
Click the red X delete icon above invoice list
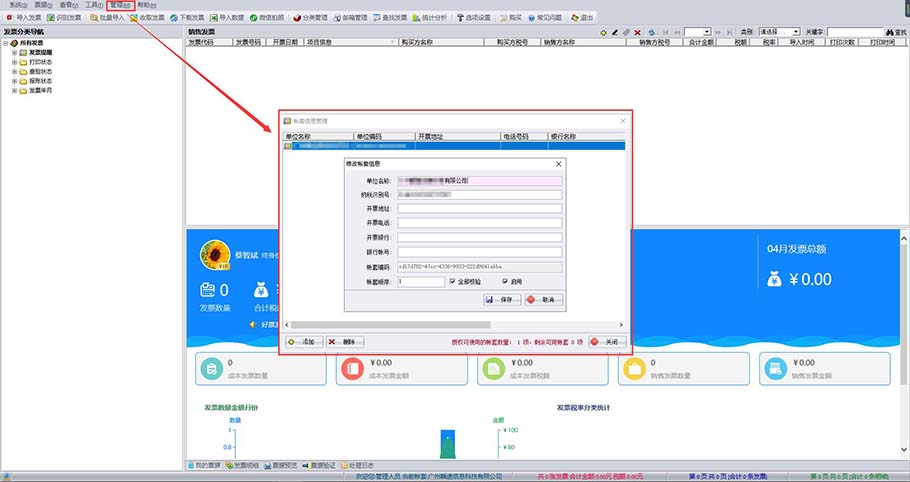638,33
